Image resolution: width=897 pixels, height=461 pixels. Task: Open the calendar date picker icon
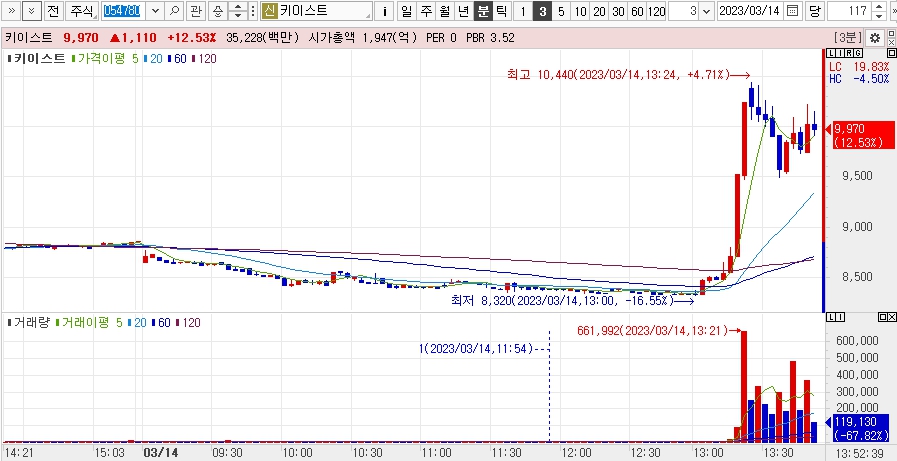(x=792, y=10)
